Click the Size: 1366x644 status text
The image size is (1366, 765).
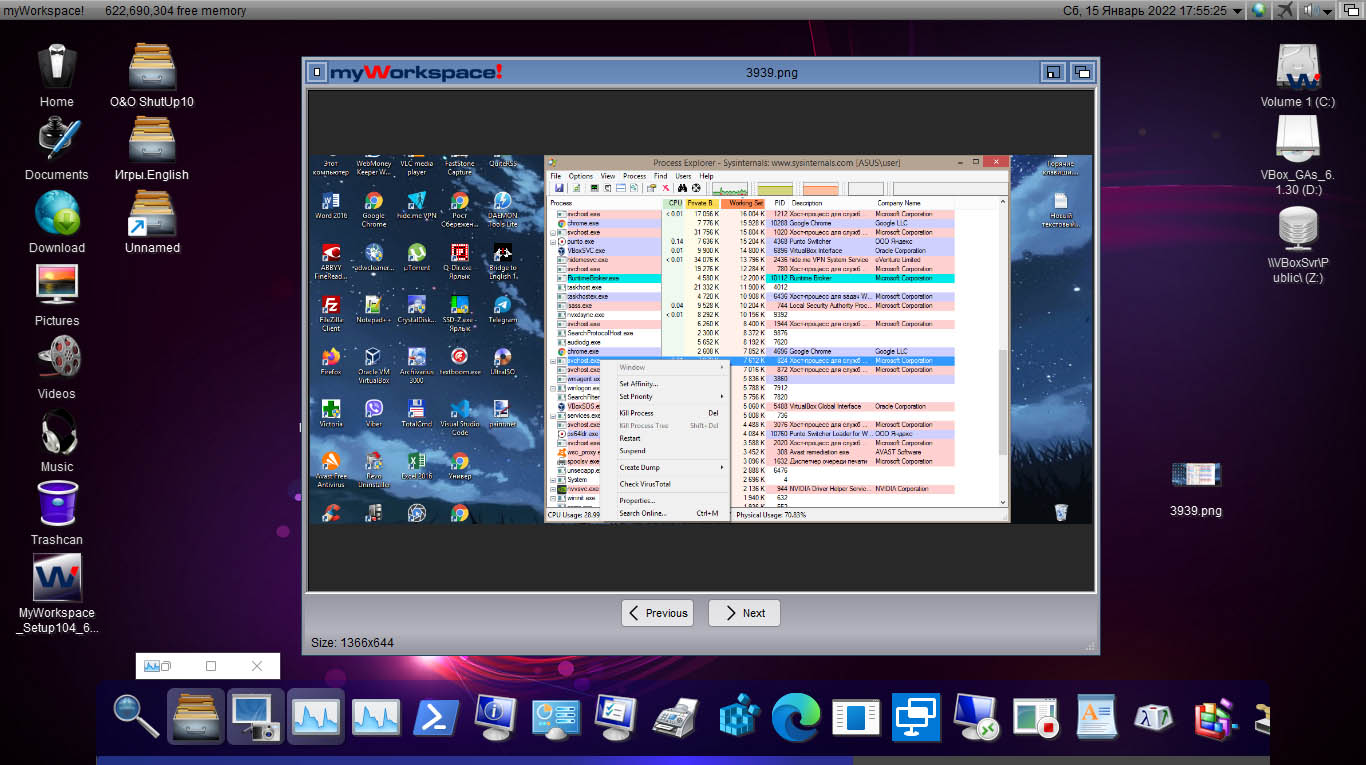352,643
